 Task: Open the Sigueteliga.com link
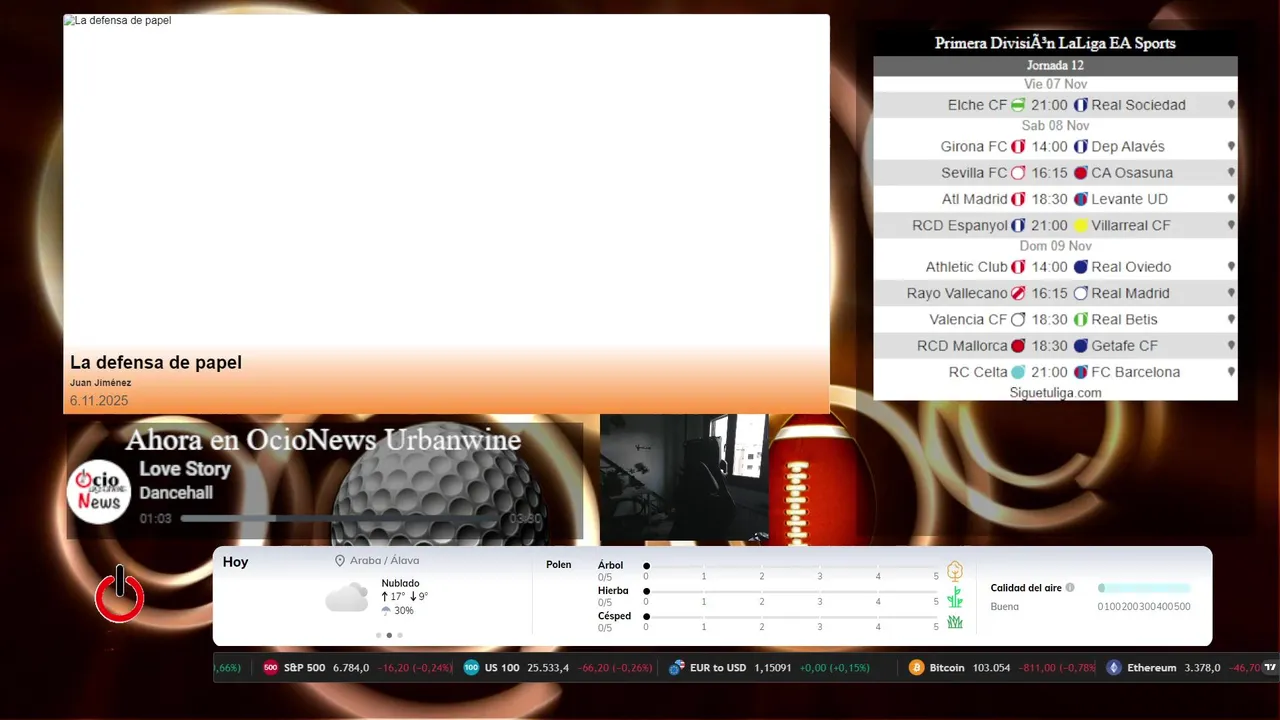click(x=1055, y=393)
